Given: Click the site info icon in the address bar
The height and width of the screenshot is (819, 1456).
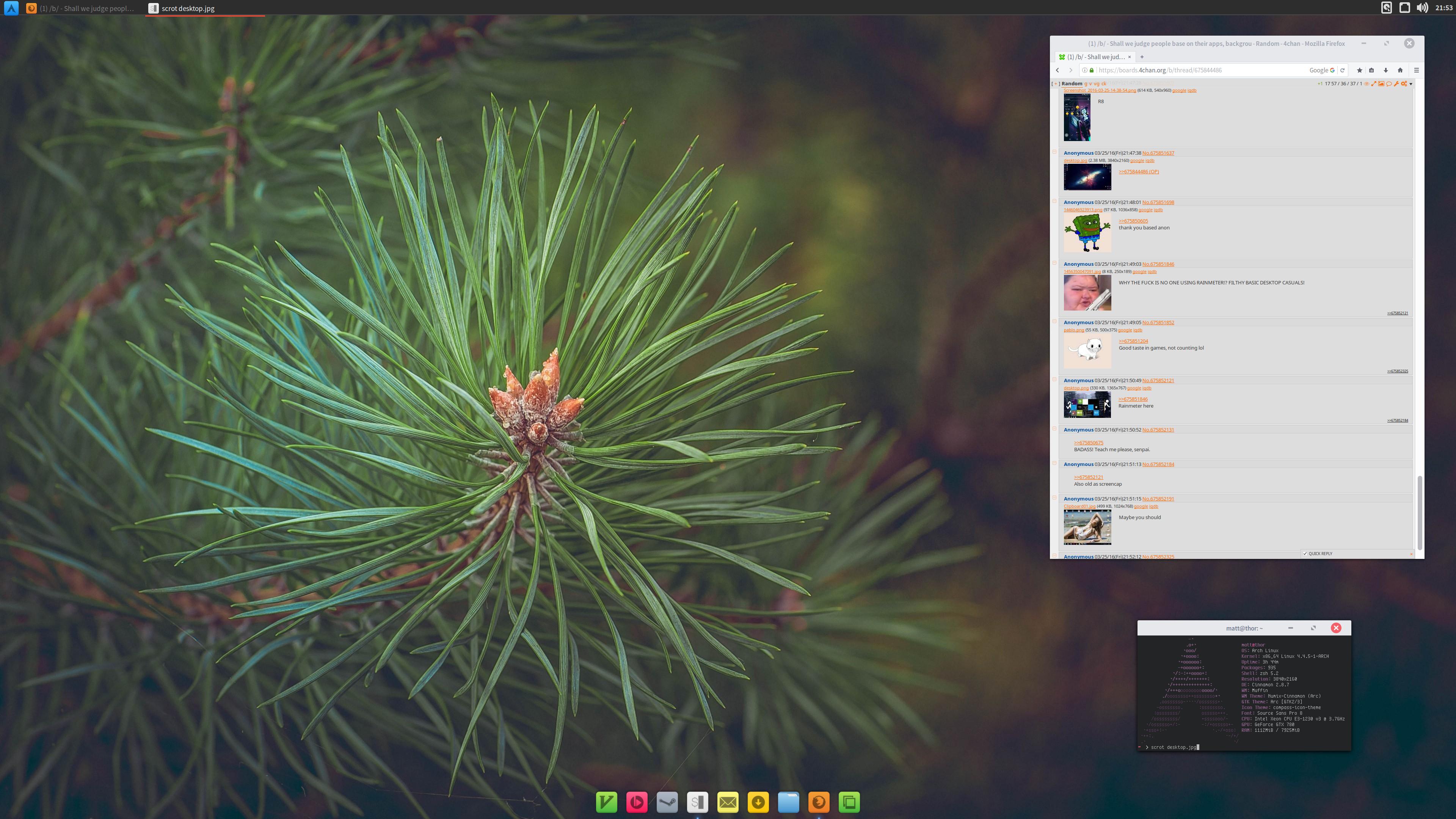Looking at the screenshot, I should coord(1085,70).
